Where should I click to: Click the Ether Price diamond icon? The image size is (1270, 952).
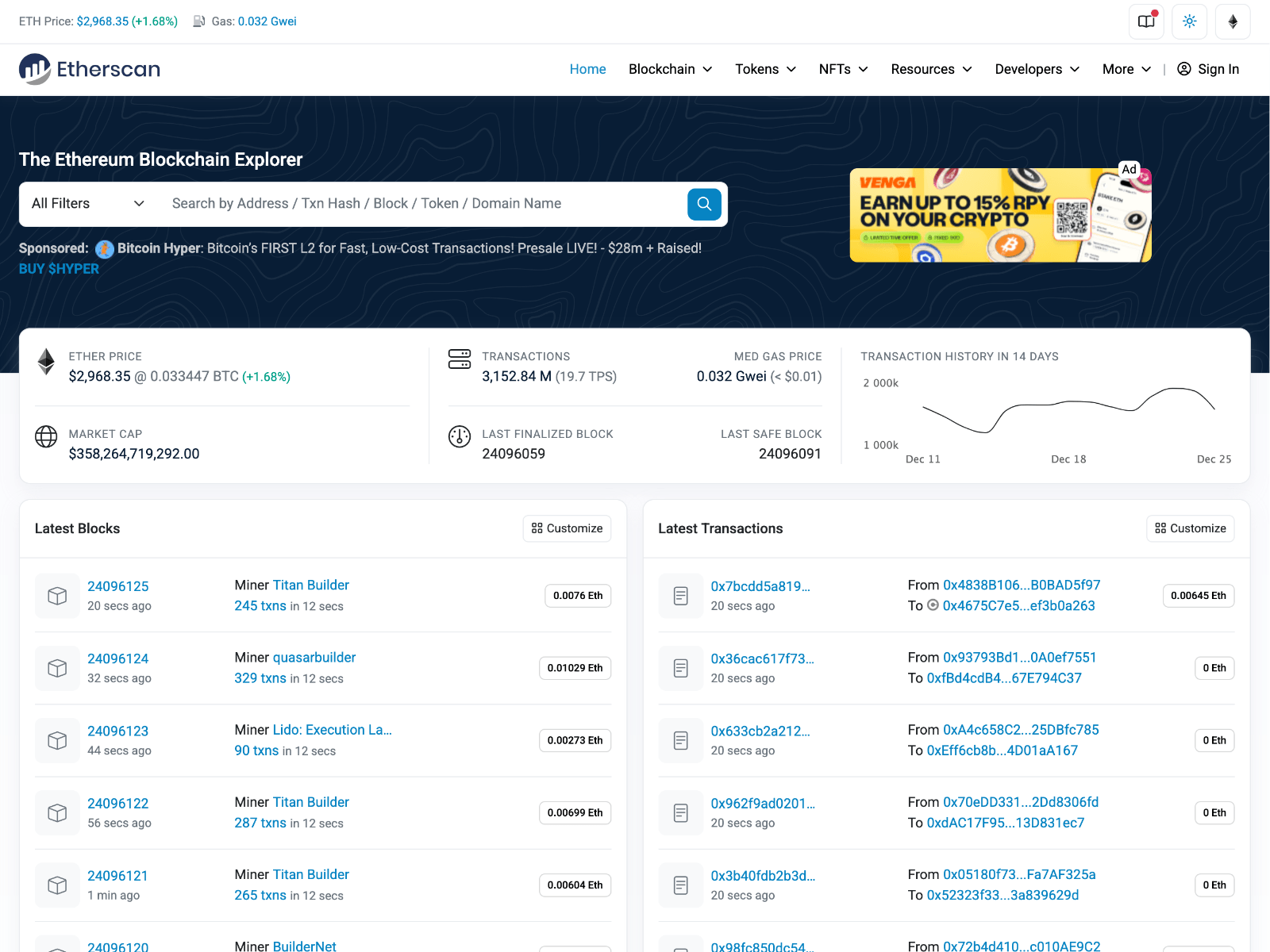click(46, 362)
